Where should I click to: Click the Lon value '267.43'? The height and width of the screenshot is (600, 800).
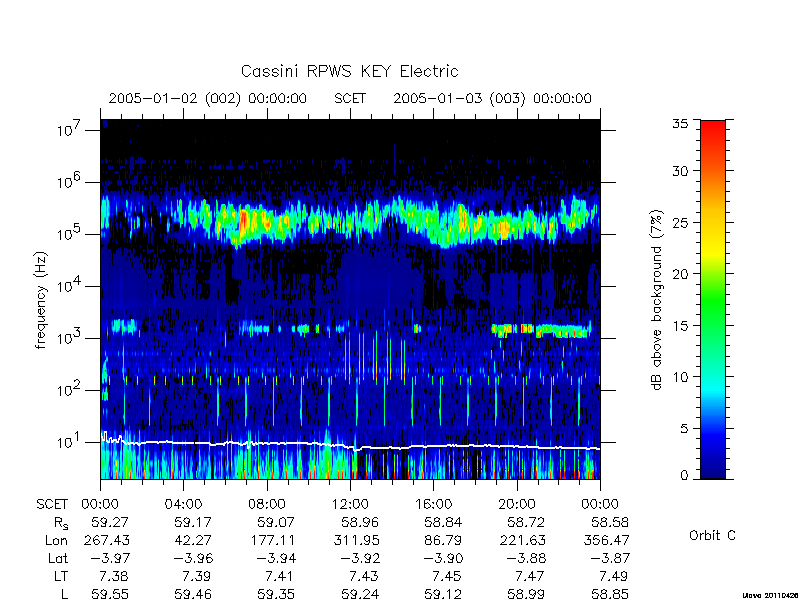(x=106, y=540)
